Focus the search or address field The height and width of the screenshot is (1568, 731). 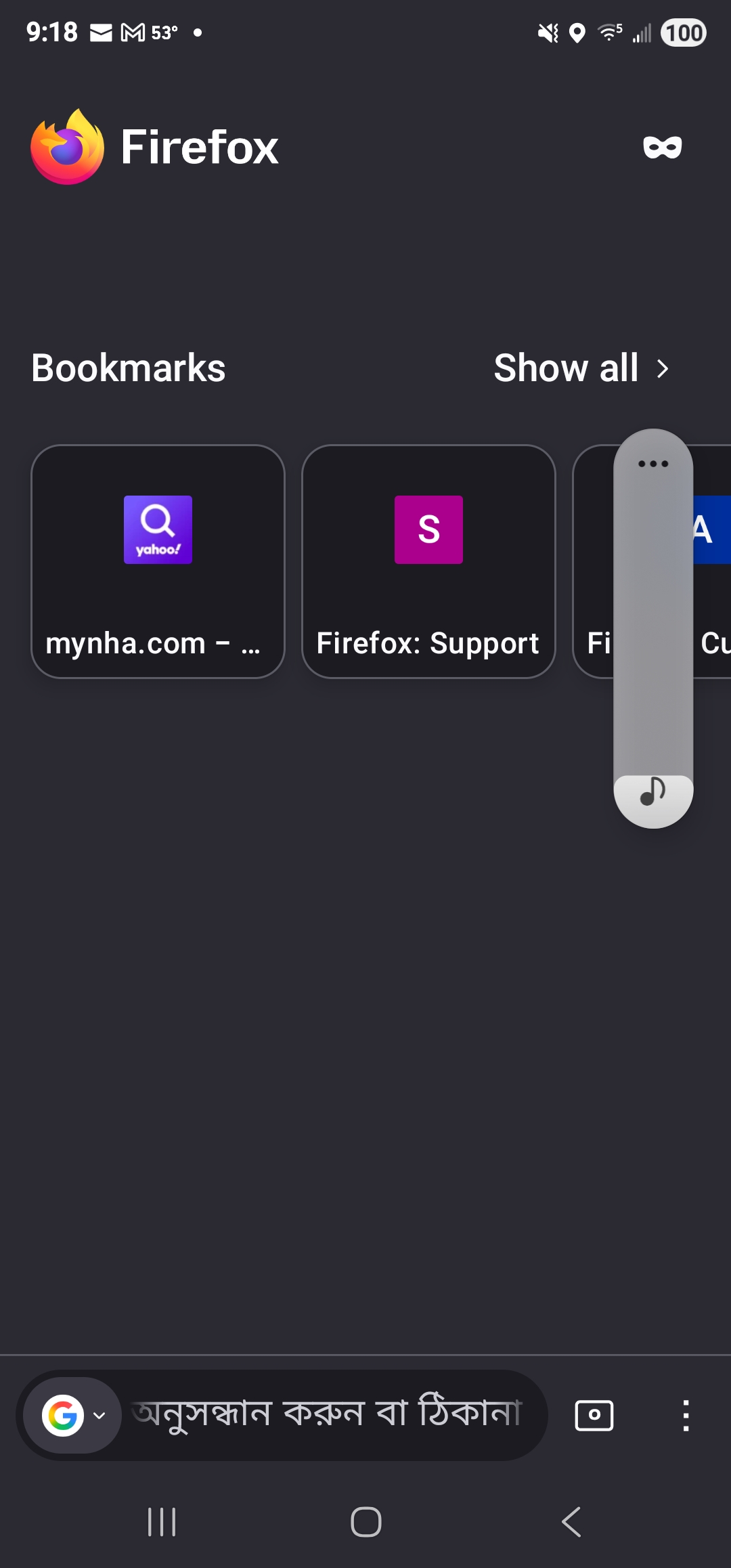tap(327, 1414)
